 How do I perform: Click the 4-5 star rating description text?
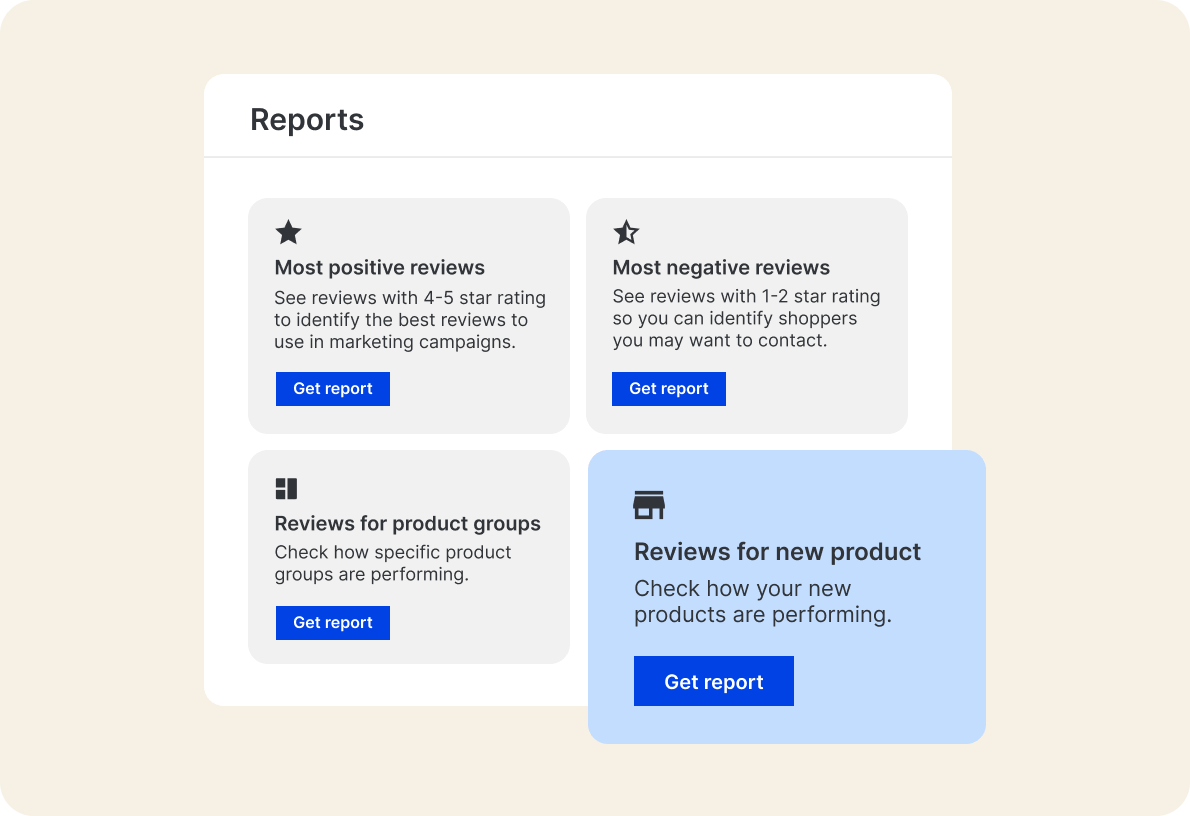410,320
